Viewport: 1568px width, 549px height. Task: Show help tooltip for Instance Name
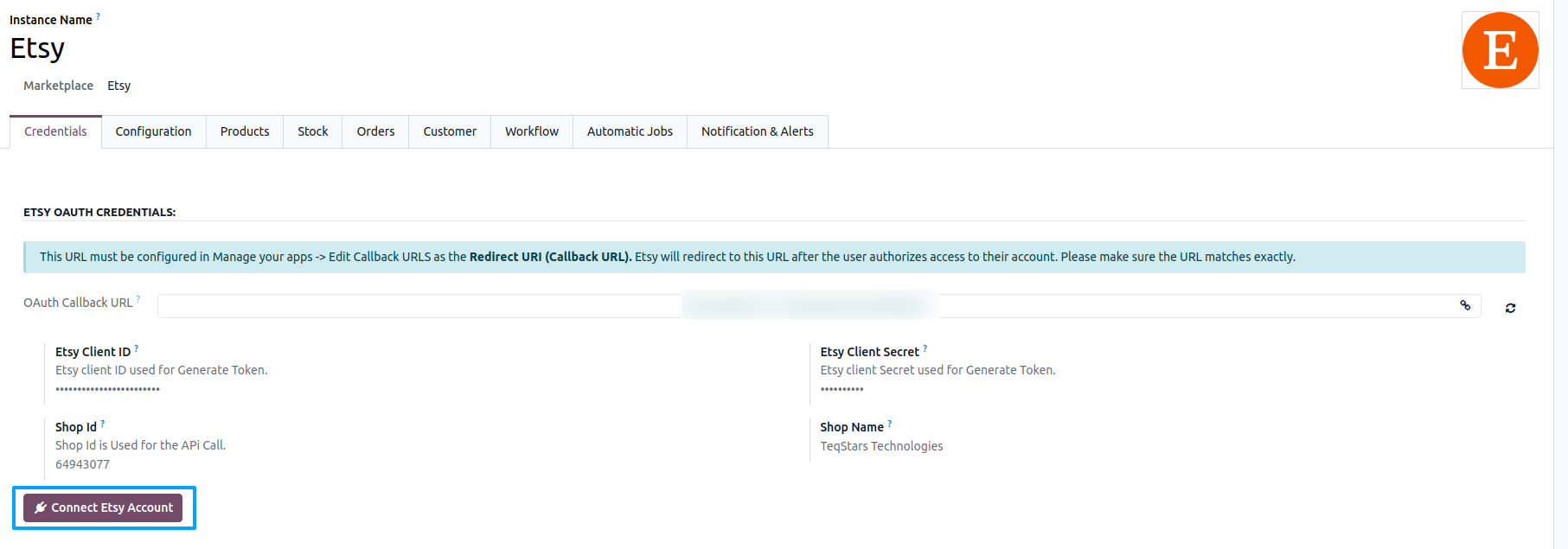tap(98, 16)
